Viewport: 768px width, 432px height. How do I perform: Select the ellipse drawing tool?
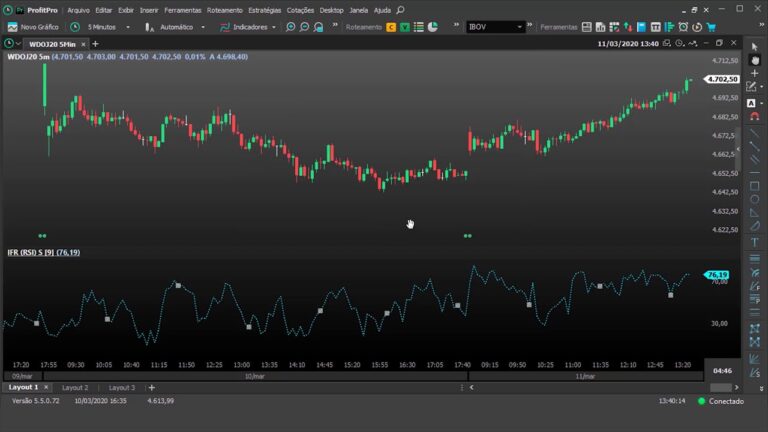(754, 200)
